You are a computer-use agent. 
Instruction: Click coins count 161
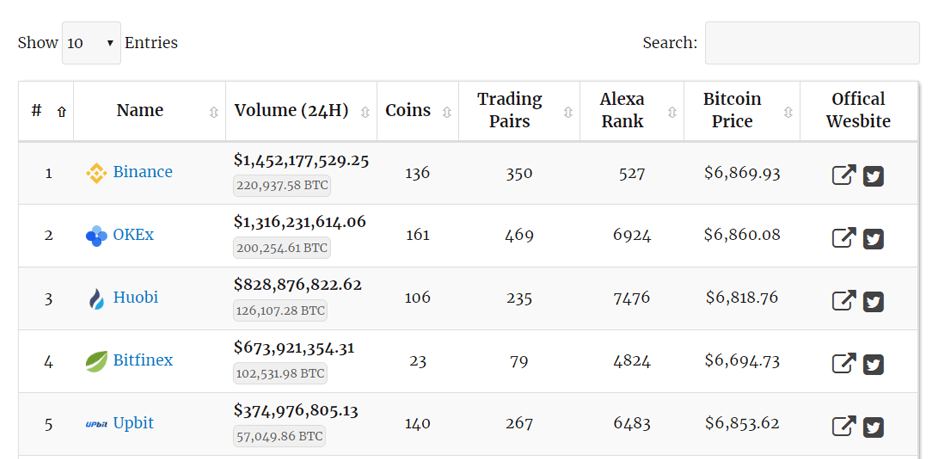[417, 235]
